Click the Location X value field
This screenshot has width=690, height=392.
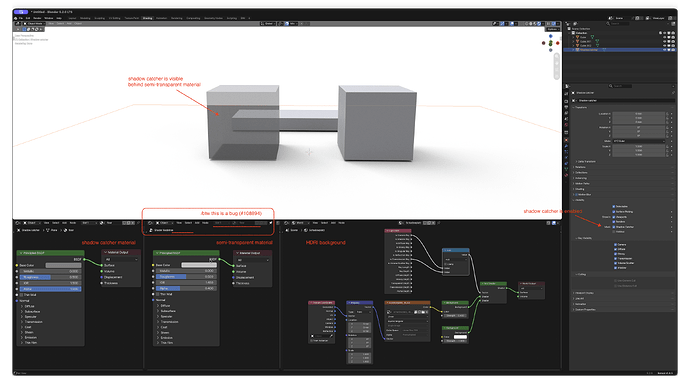click(639, 114)
